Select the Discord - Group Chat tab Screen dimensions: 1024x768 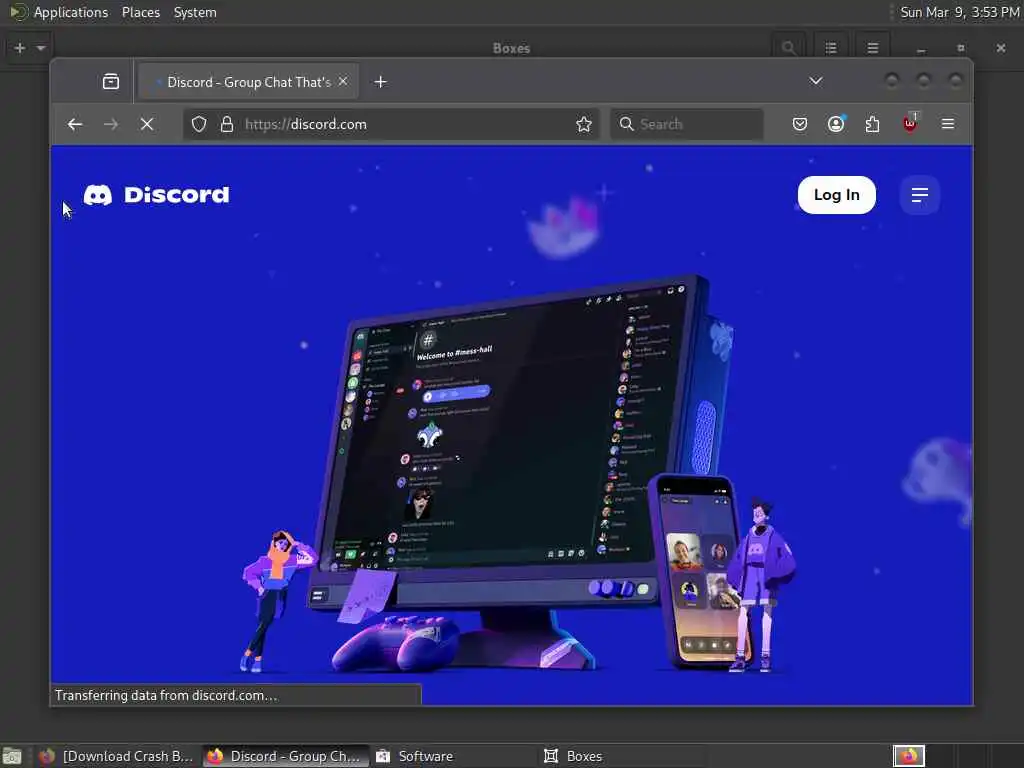249,82
